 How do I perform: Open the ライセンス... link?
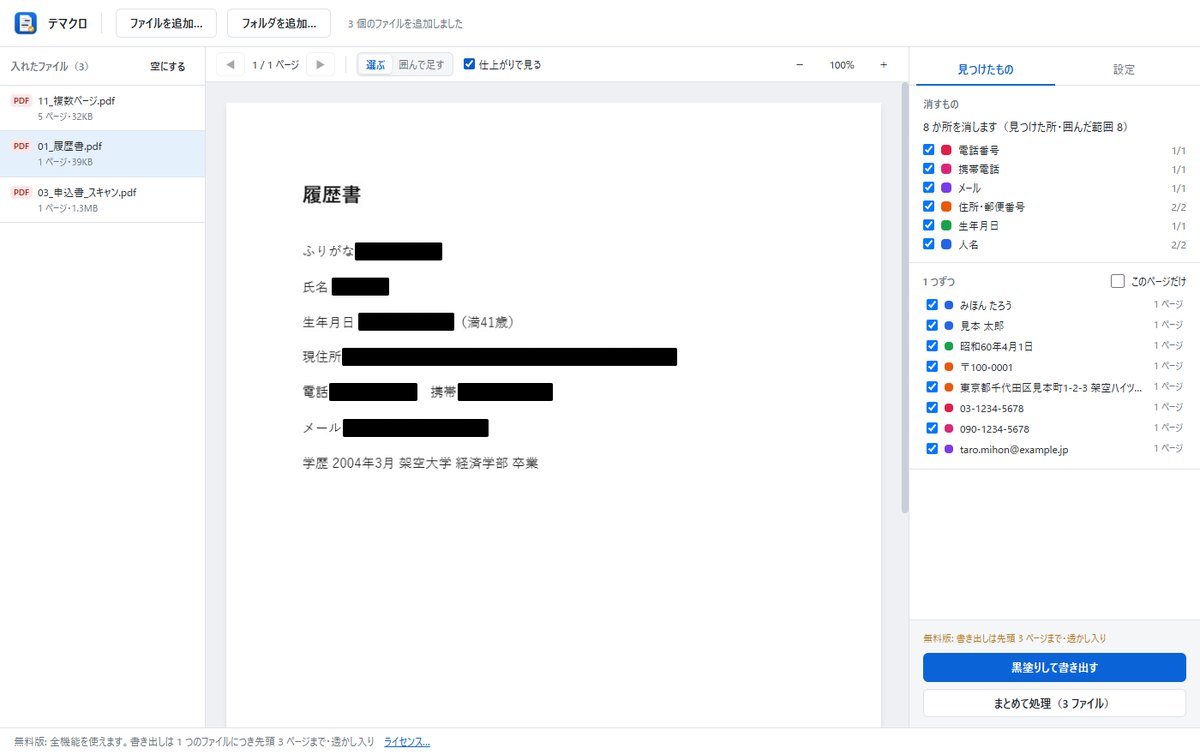point(407,741)
